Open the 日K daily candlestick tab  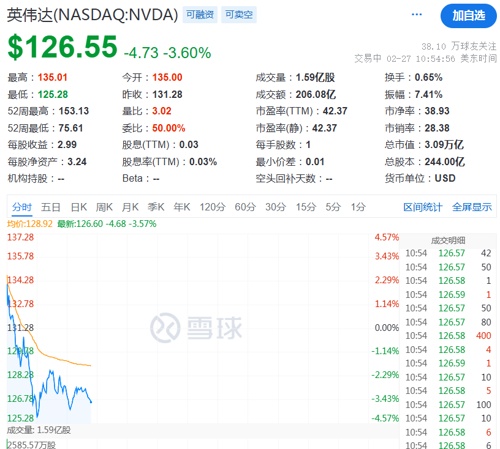click(x=79, y=207)
